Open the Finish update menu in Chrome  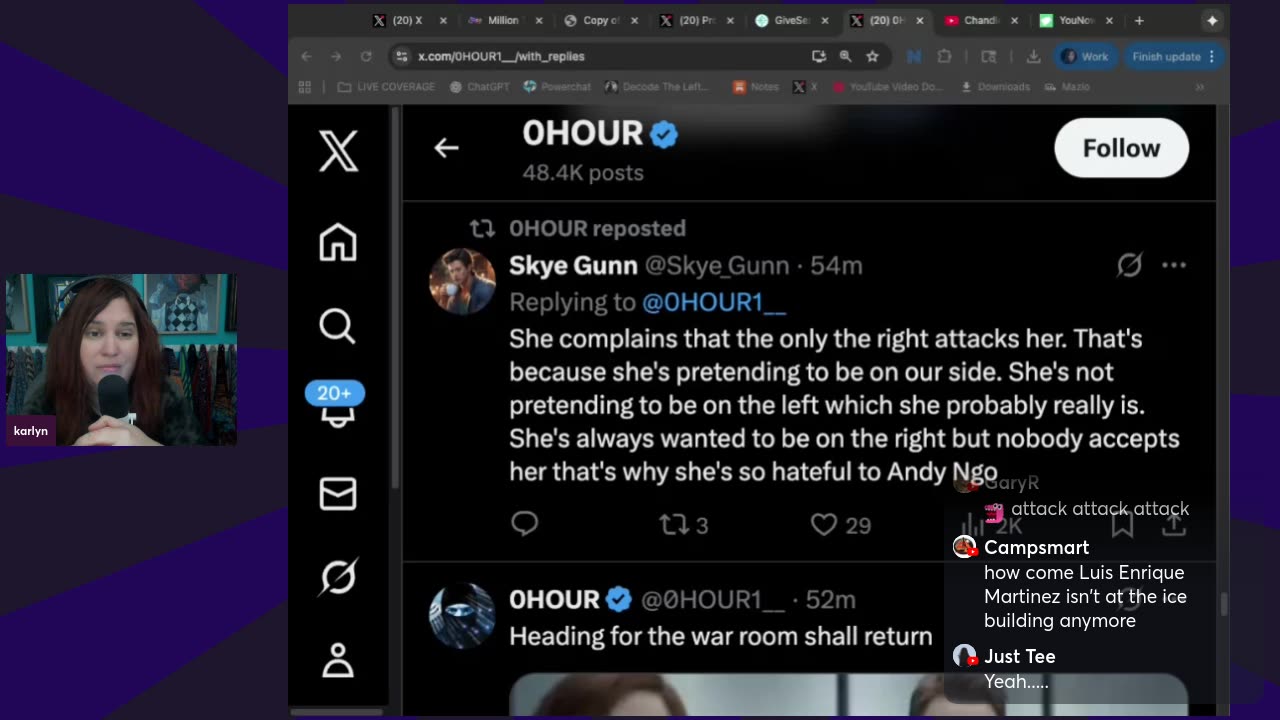[1174, 56]
